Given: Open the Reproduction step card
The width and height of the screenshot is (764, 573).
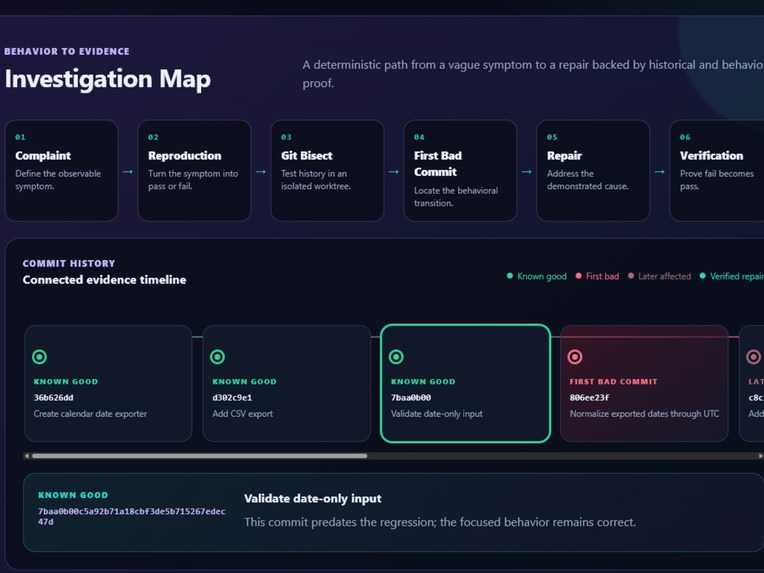Looking at the screenshot, I should point(194,171).
